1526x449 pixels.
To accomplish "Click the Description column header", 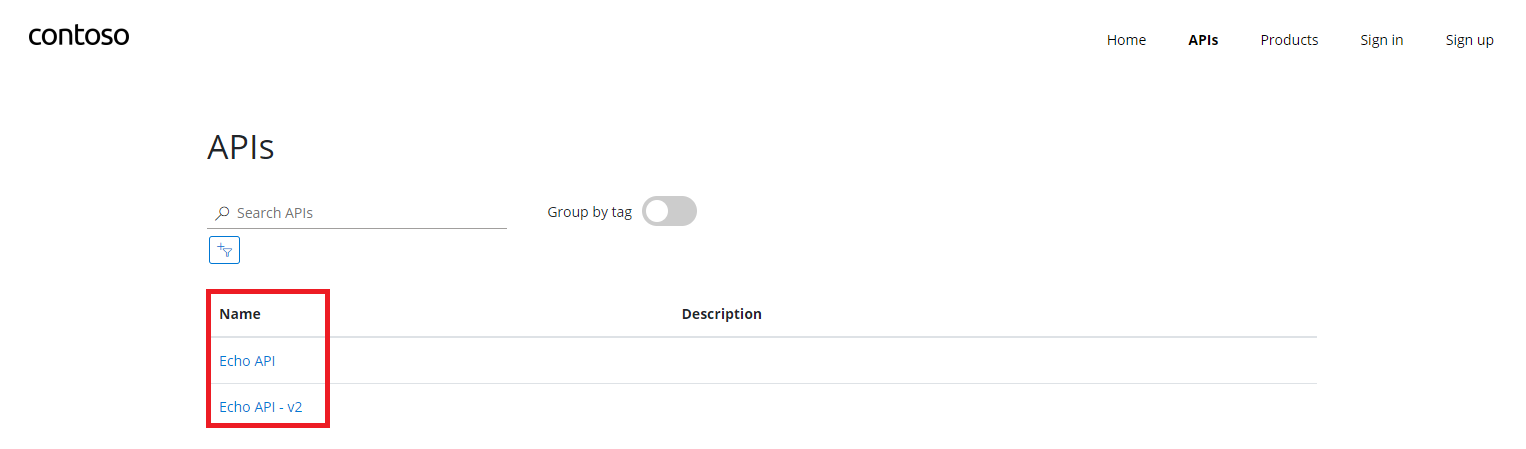I will [x=722, y=314].
